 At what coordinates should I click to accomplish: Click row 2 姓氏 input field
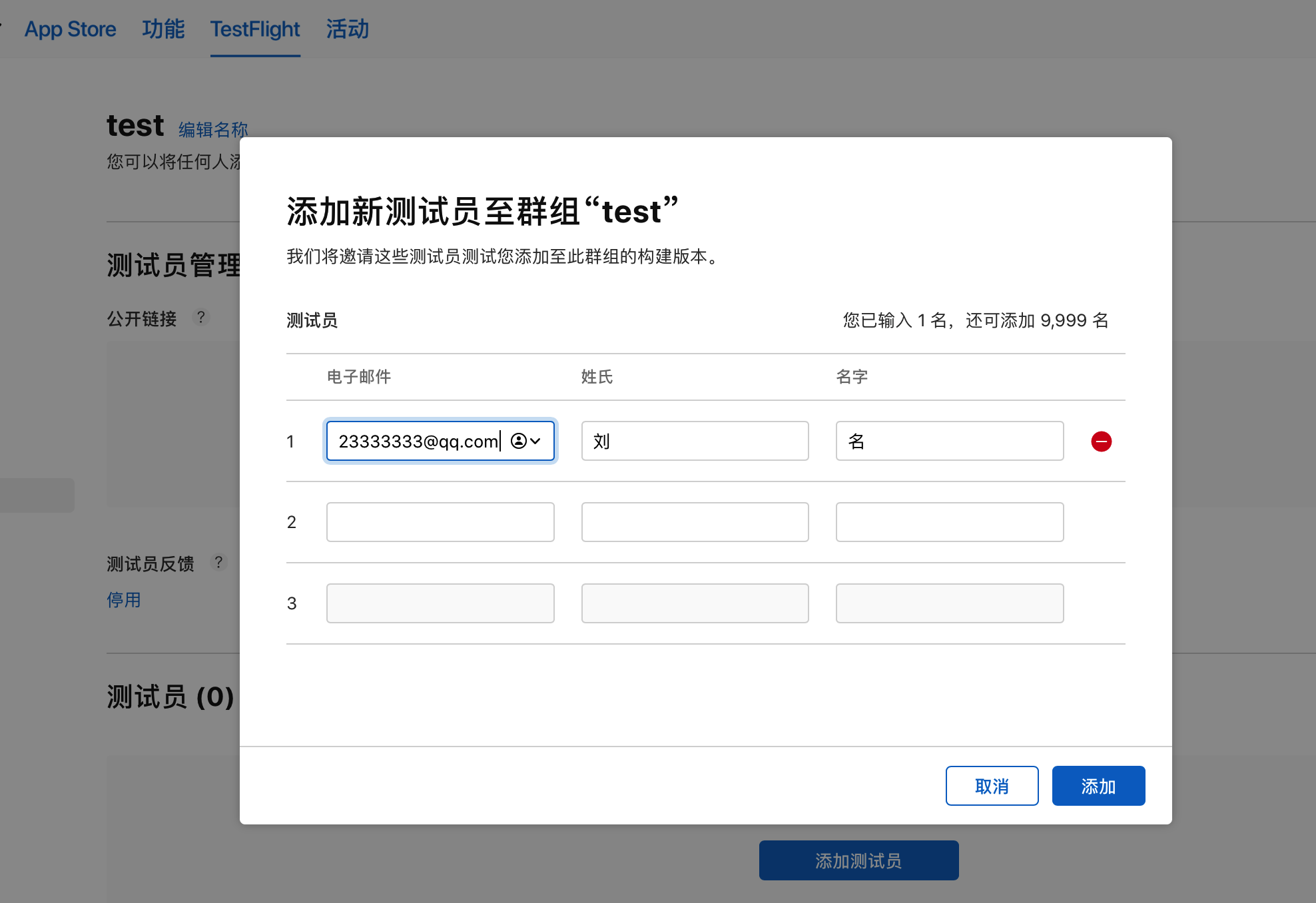[x=695, y=522]
